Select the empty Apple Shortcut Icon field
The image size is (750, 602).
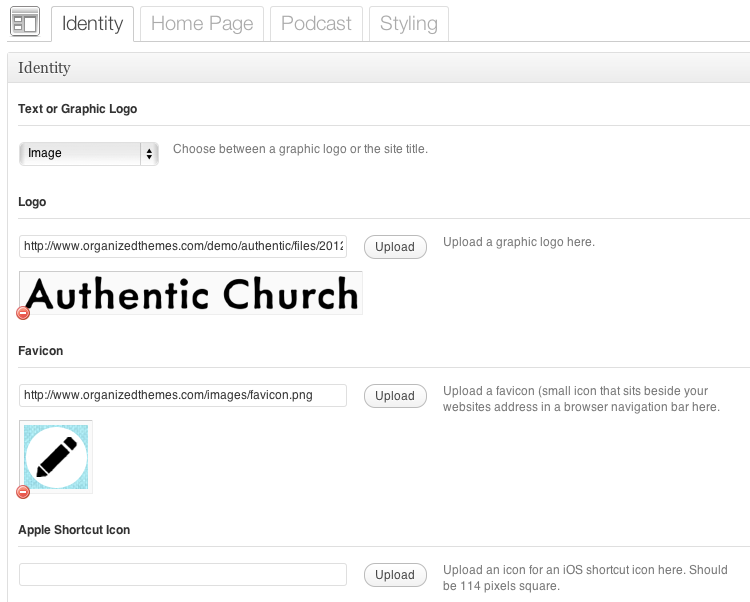(x=183, y=574)
